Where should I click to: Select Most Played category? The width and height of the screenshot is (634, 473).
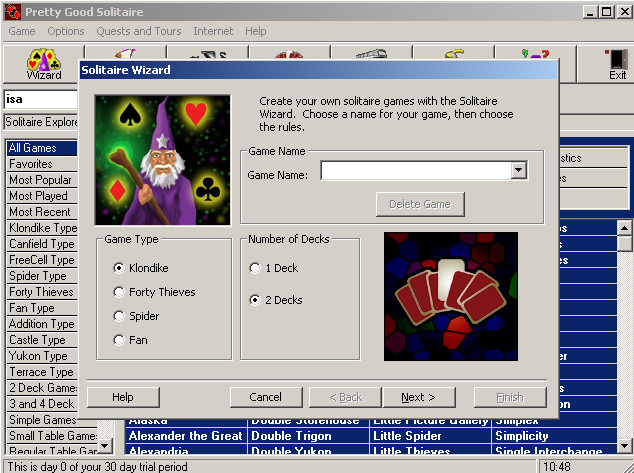[42, 196]
